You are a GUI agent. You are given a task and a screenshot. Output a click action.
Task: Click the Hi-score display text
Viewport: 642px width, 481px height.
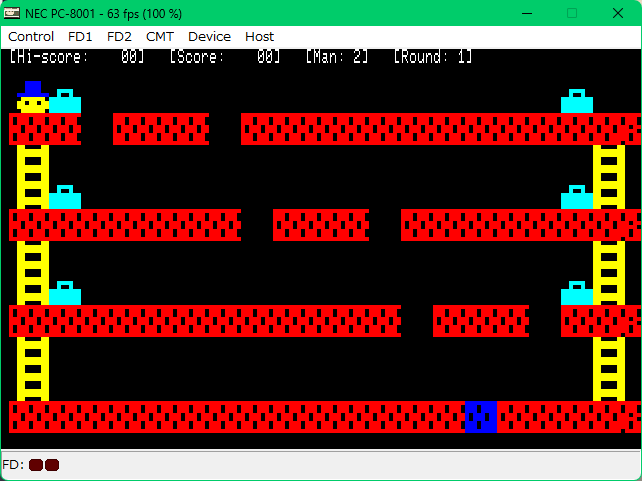77,57
